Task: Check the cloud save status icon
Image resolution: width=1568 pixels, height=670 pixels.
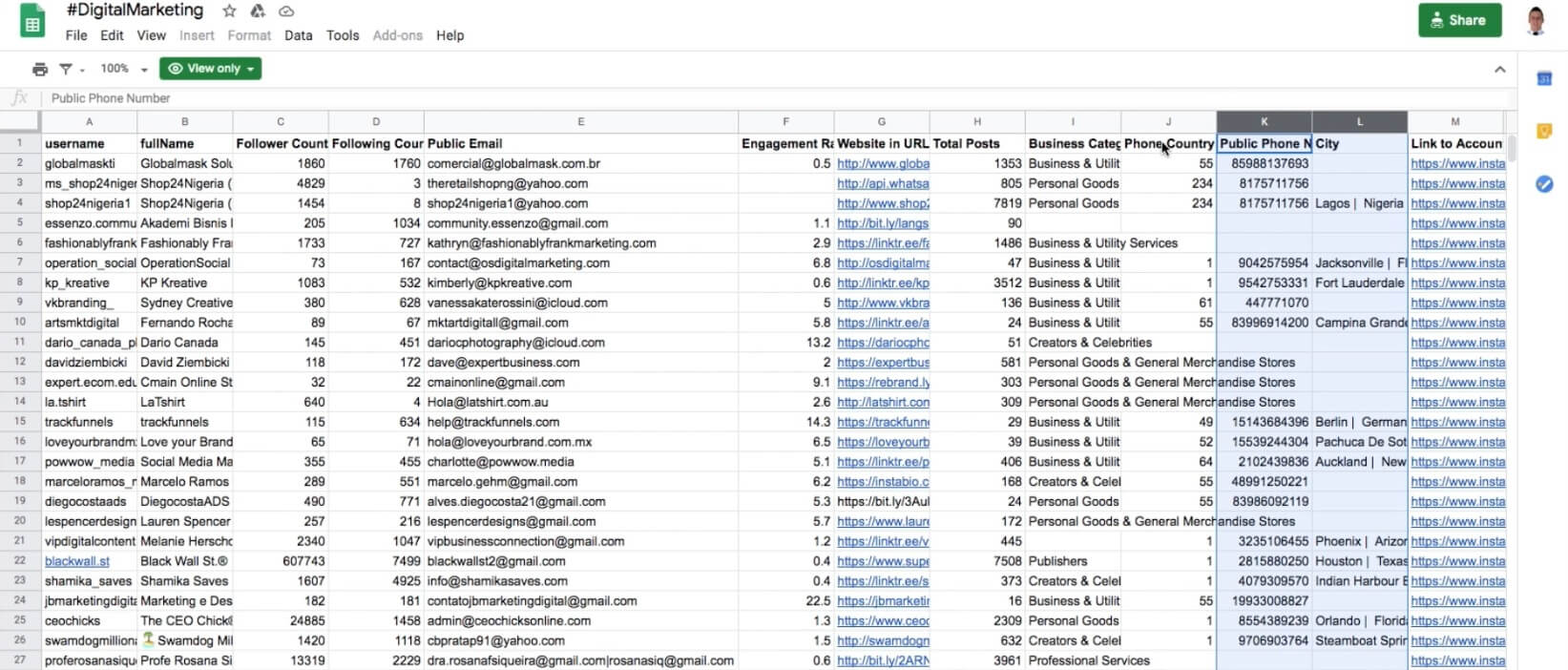Action: pos(286,11)
